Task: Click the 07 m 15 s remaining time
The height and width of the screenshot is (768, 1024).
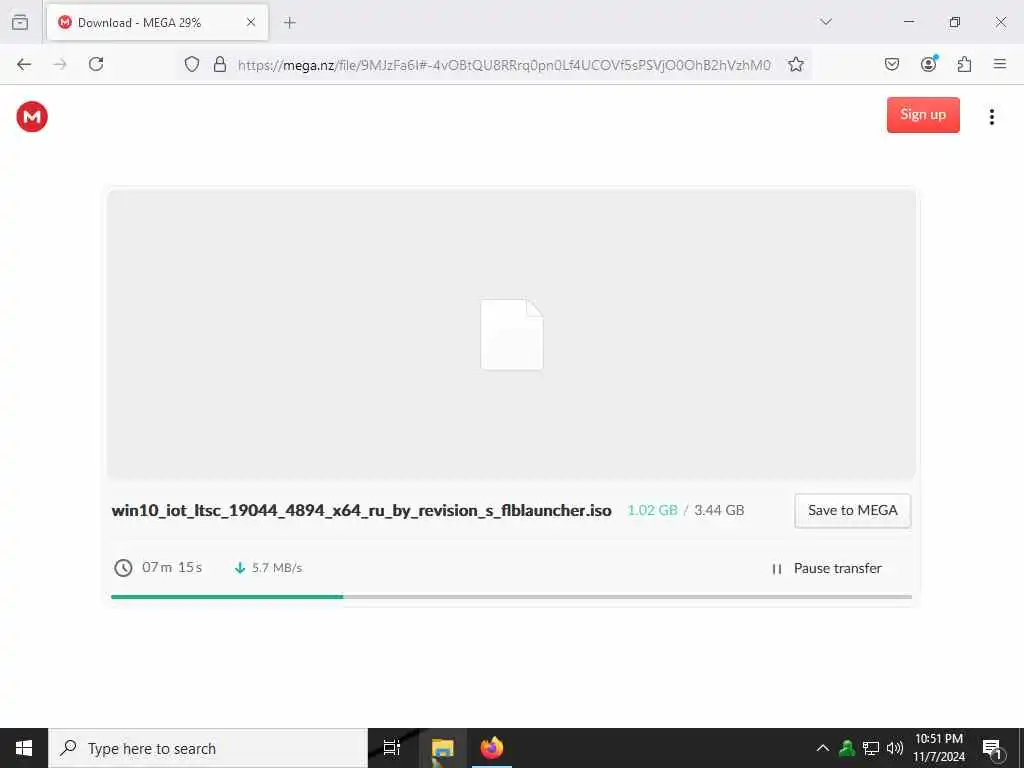Action: tap(172, 567)
